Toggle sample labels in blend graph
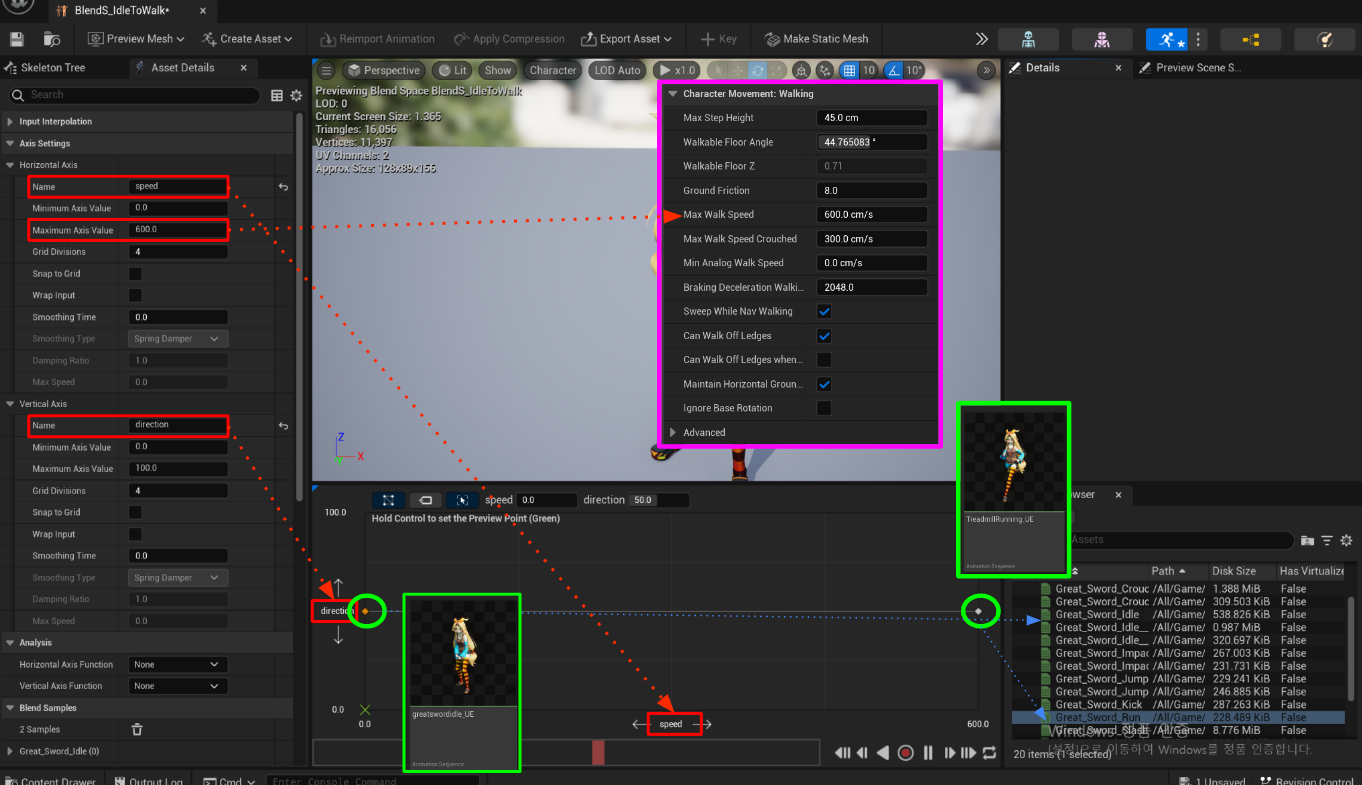This screenshot has width=1362, height=785. click(425, 500)
